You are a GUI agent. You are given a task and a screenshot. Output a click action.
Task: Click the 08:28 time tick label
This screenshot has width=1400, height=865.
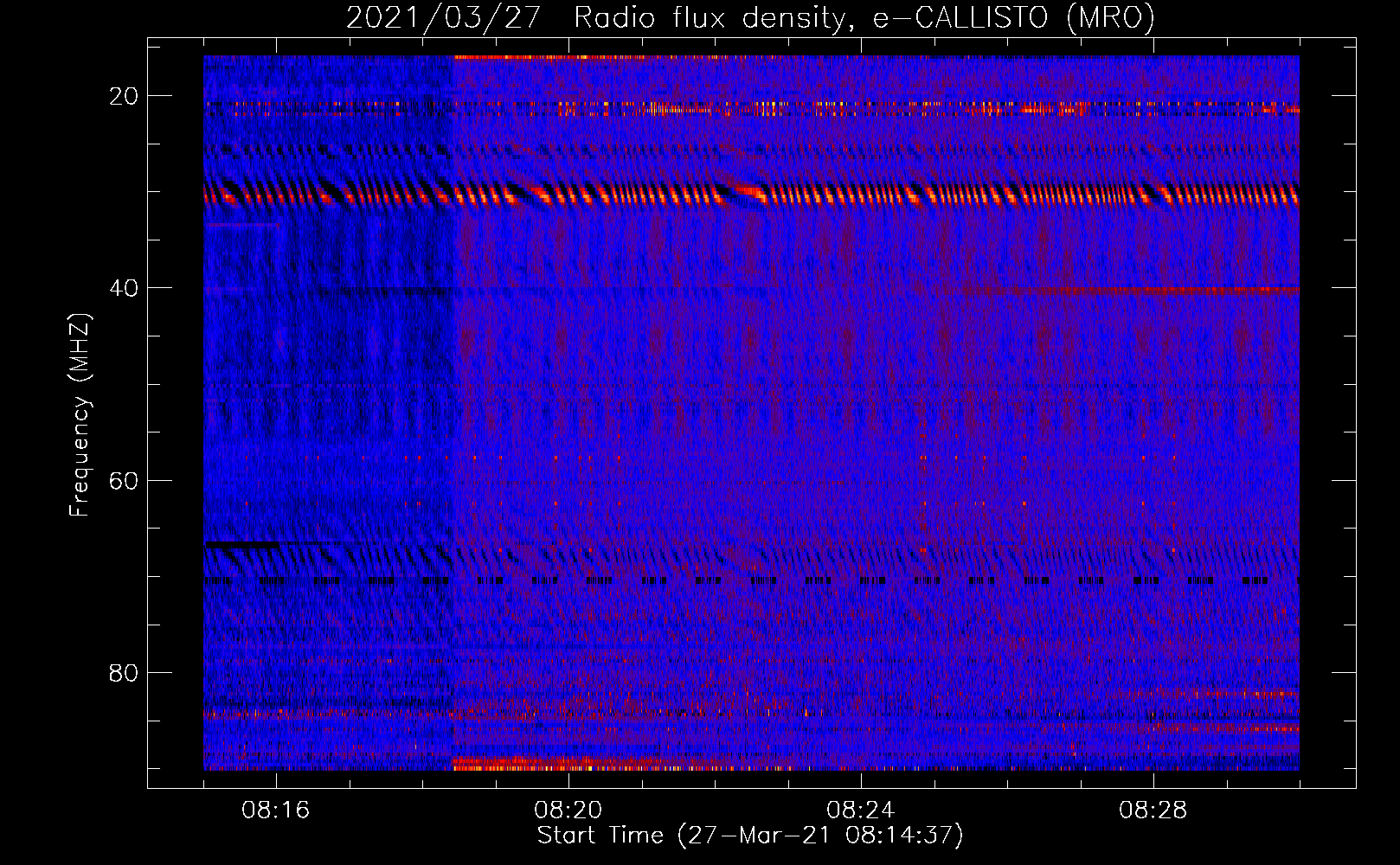(x=1153, y=811)
